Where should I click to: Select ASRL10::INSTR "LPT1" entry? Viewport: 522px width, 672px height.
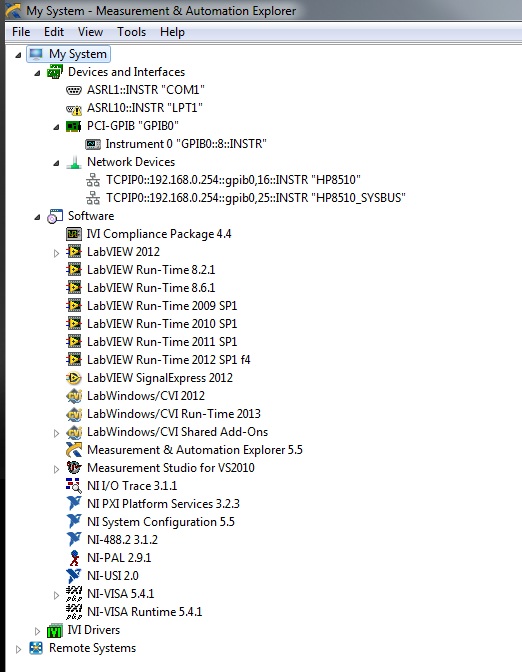pyautogui.click(x=144, y=108)
